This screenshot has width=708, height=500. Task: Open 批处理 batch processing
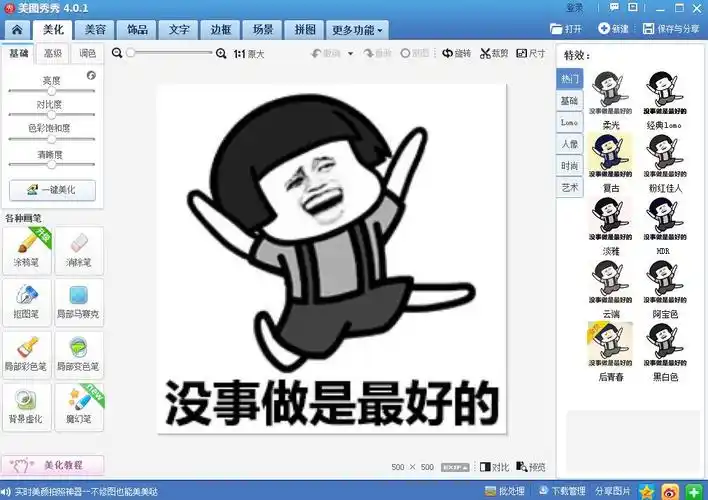point(505,491)
